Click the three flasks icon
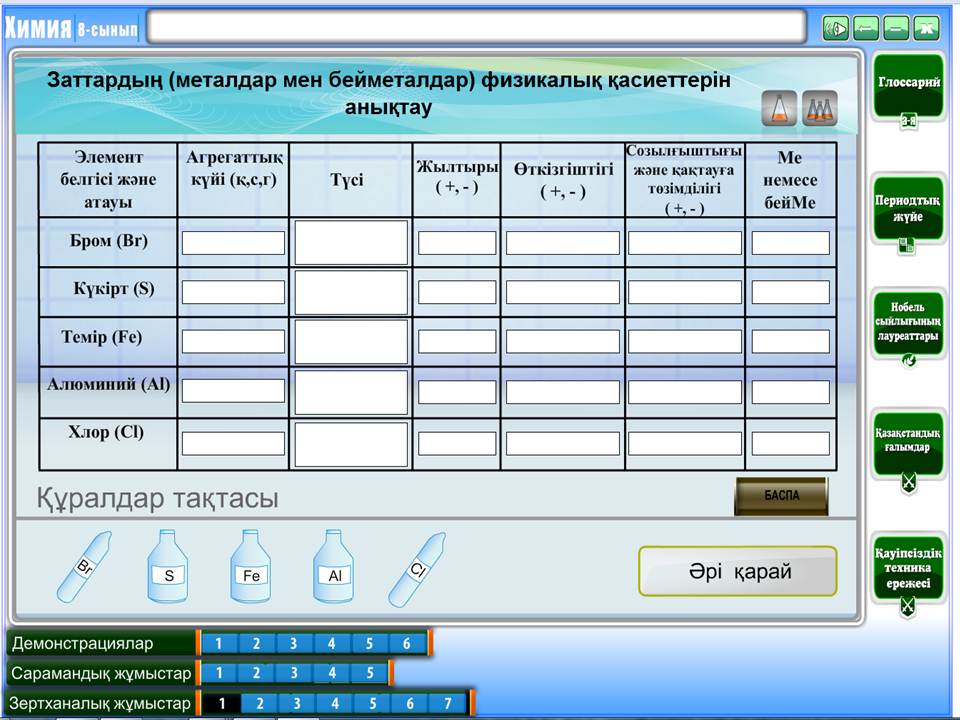960x720 pixels. click(819, 108)
